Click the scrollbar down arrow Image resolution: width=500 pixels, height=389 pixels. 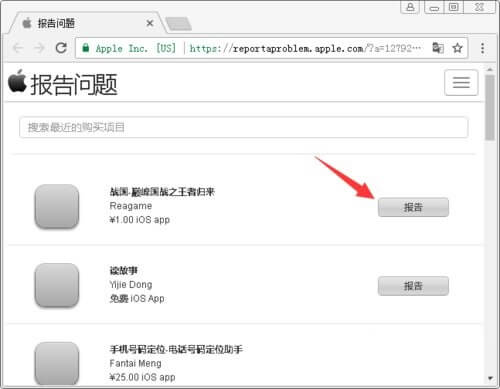[490, 378]
